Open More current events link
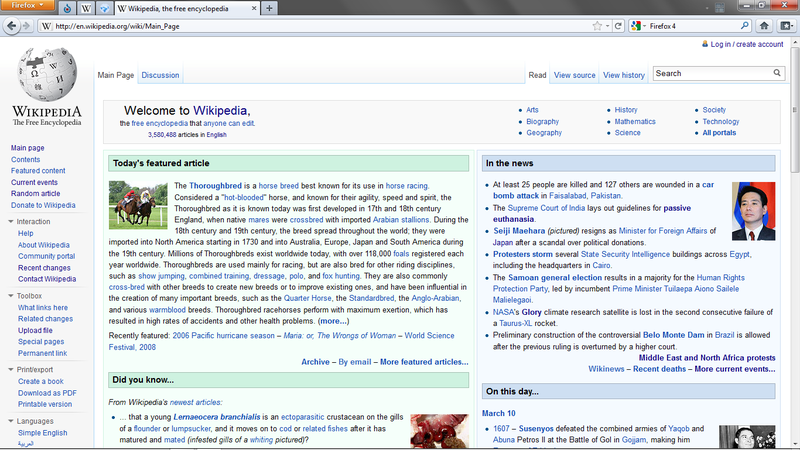 [735, 369]
